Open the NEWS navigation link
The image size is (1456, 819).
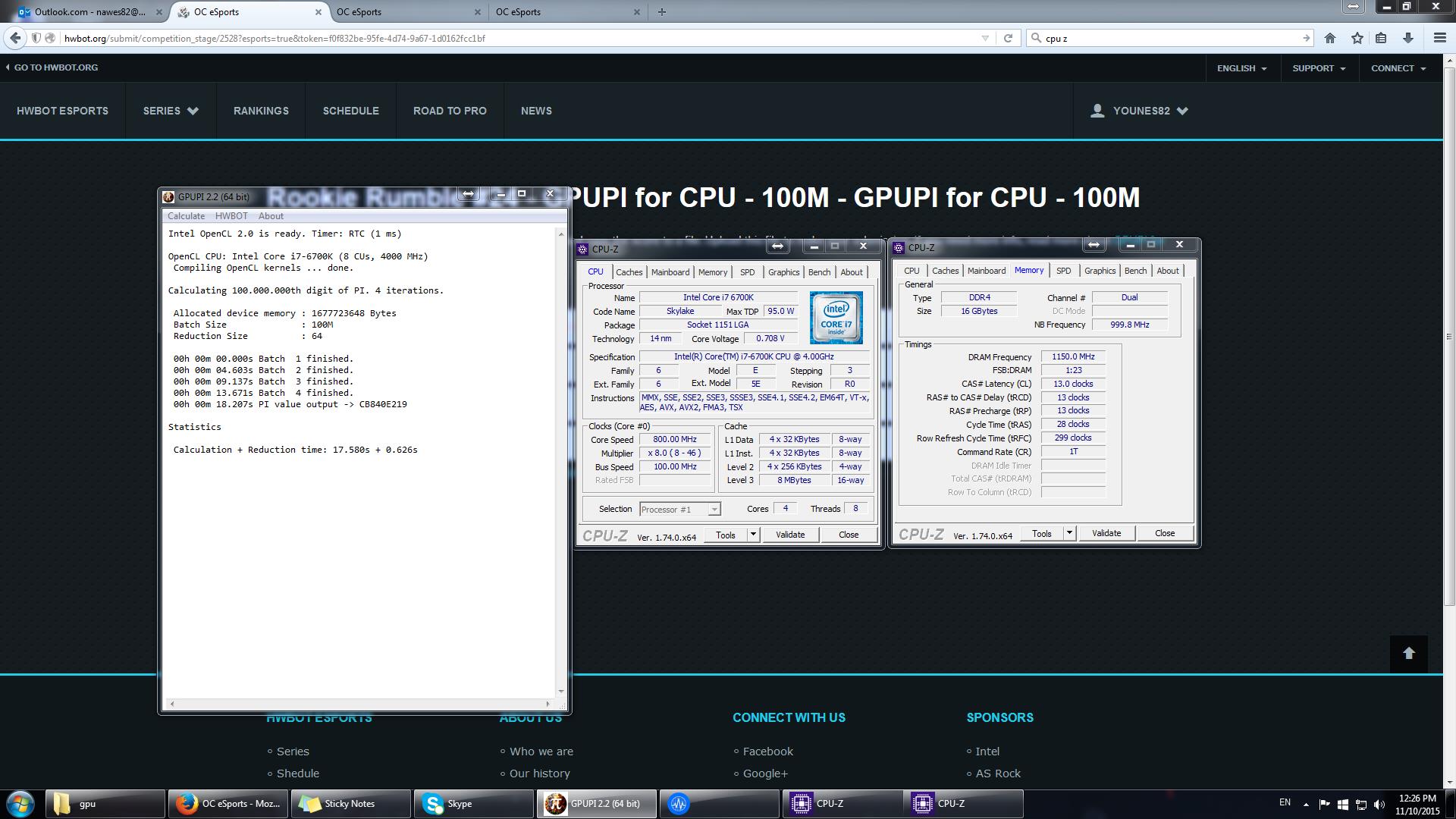tap(536, 111)
